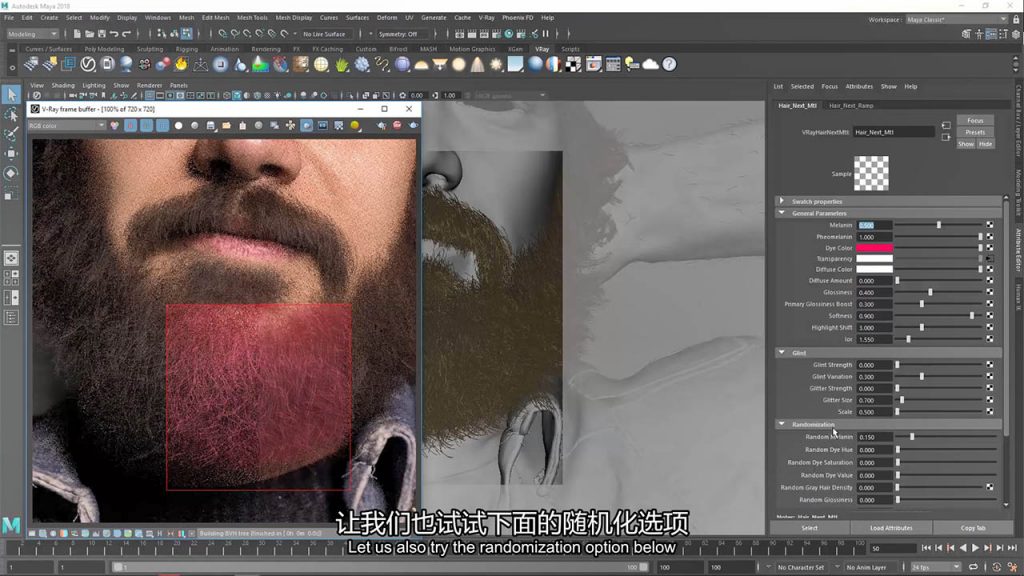This screenshot has height=576, width=1024.
Task: Click the V-Ray fur grass shelf icon
Action: (x=342, y=64)
